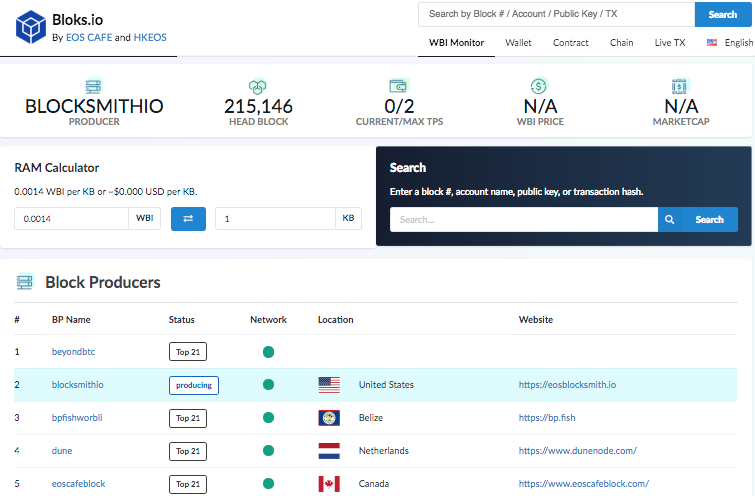Screen dimensions: 755x496
Task: Click the Bloks.io cube logo
Action: pos(31,26)
